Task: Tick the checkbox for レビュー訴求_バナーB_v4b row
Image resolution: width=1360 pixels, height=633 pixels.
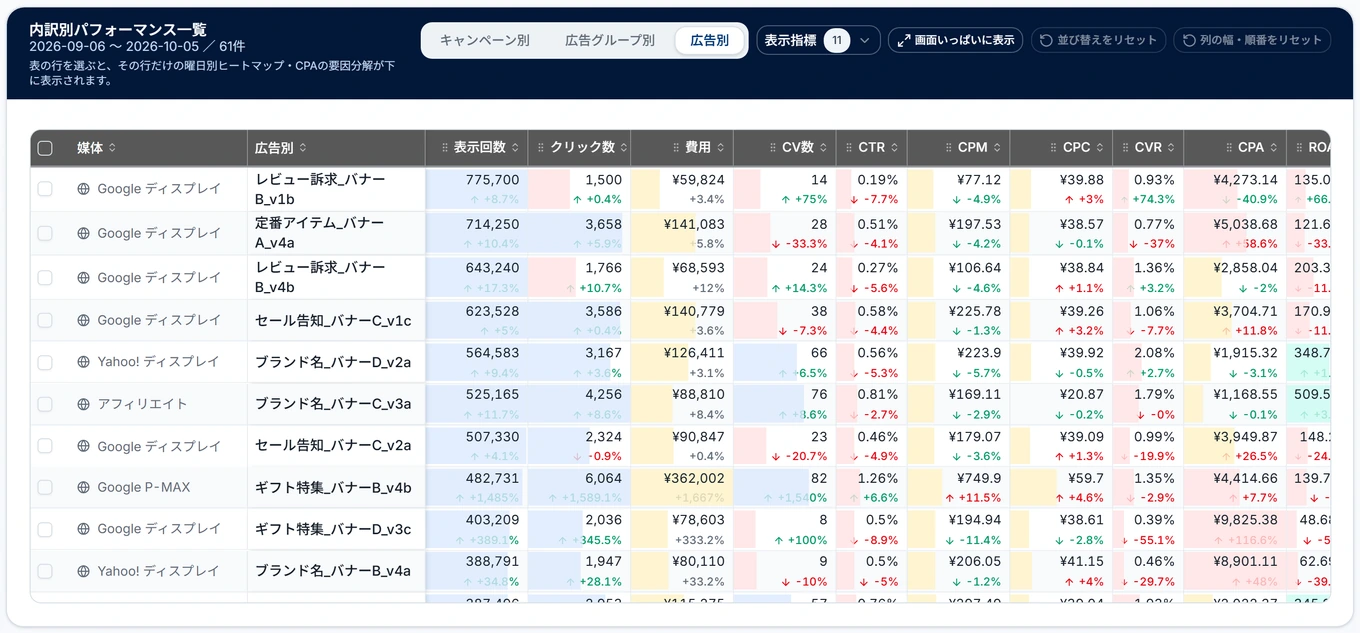Action: coord(45,278)
